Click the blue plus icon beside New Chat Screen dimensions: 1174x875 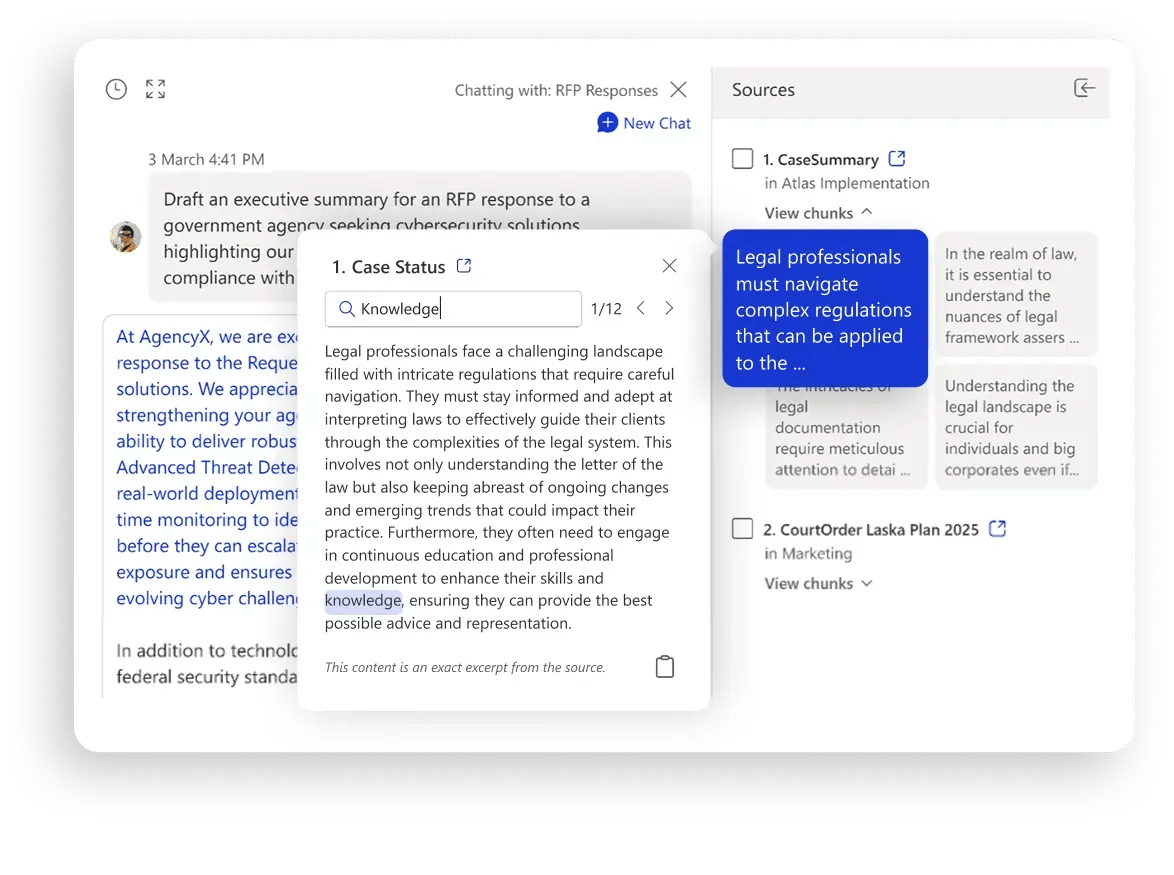607,123
